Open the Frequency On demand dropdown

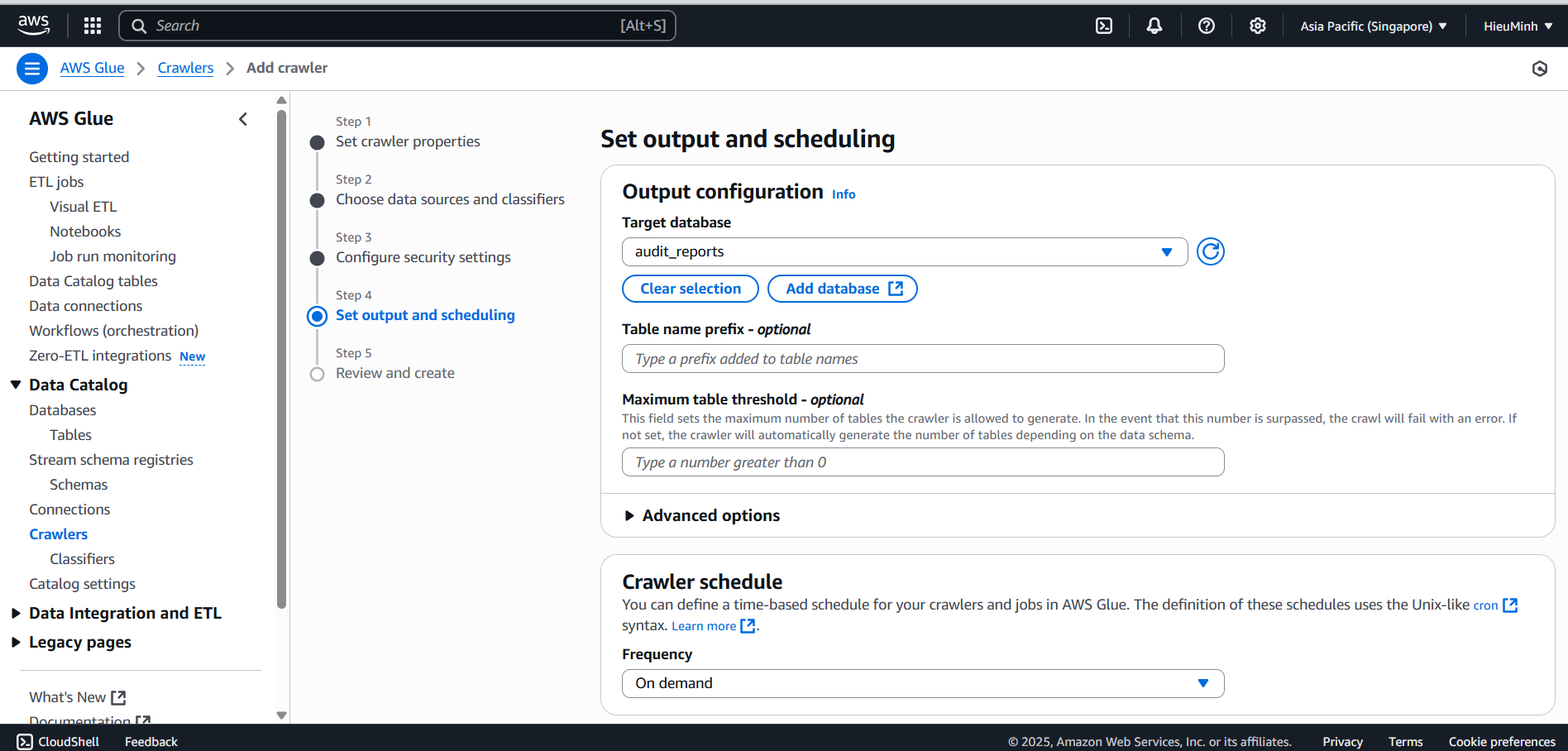pos(923,683)
